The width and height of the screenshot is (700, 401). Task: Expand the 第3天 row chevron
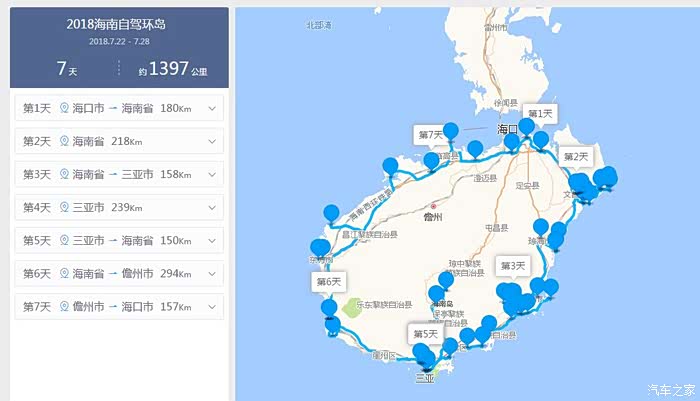(212, 175)
